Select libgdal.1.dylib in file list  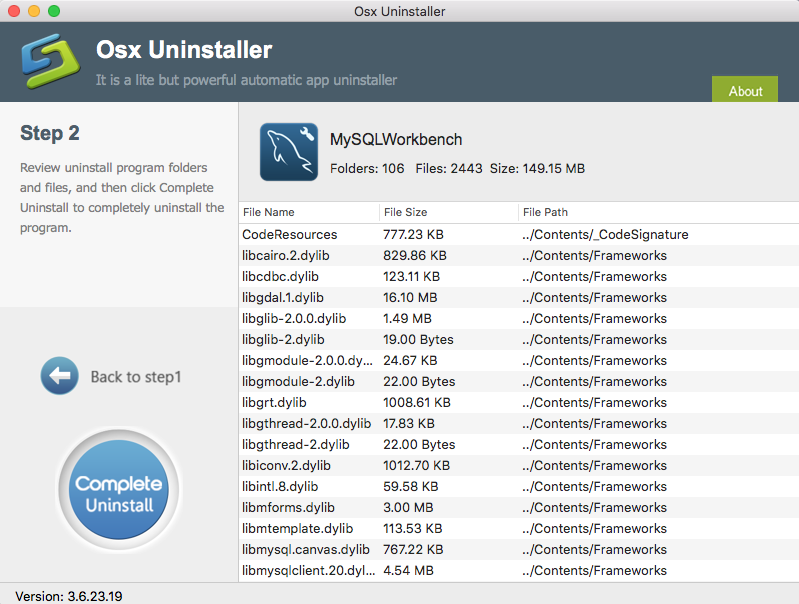(283, 297)
